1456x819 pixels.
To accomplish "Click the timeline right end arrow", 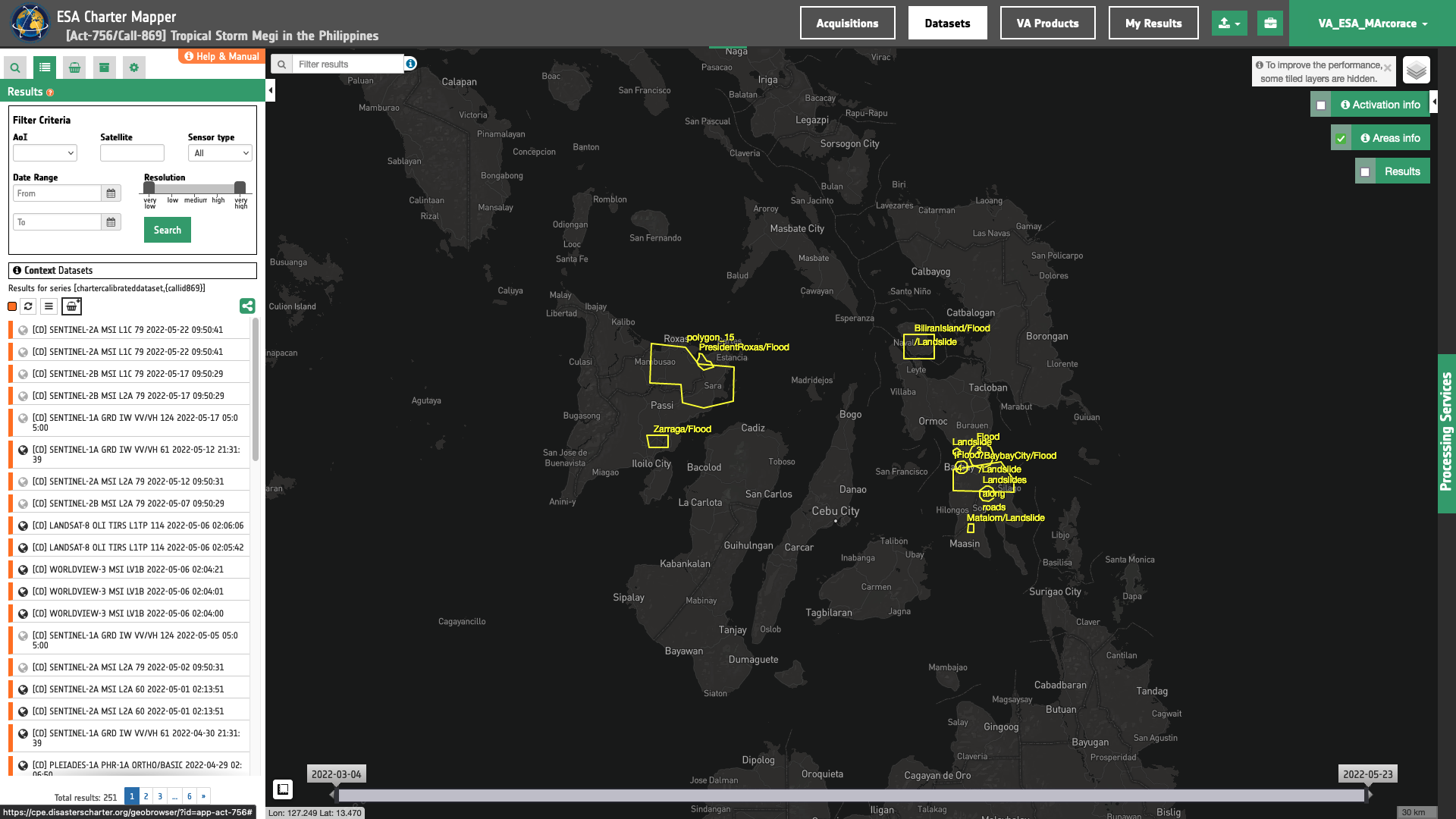I will [1370, 795].
